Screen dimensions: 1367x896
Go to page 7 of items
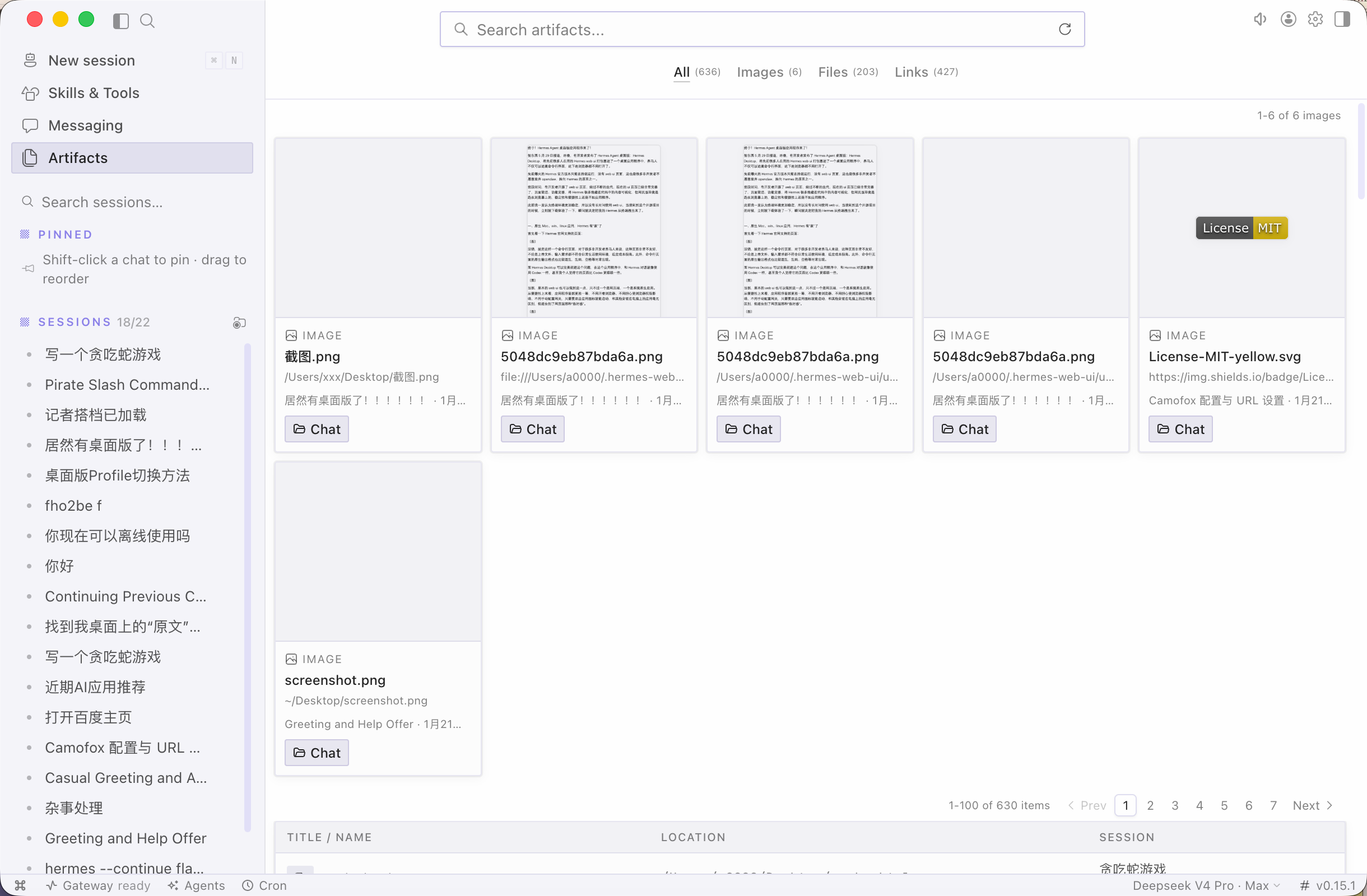coord(1273,805)
